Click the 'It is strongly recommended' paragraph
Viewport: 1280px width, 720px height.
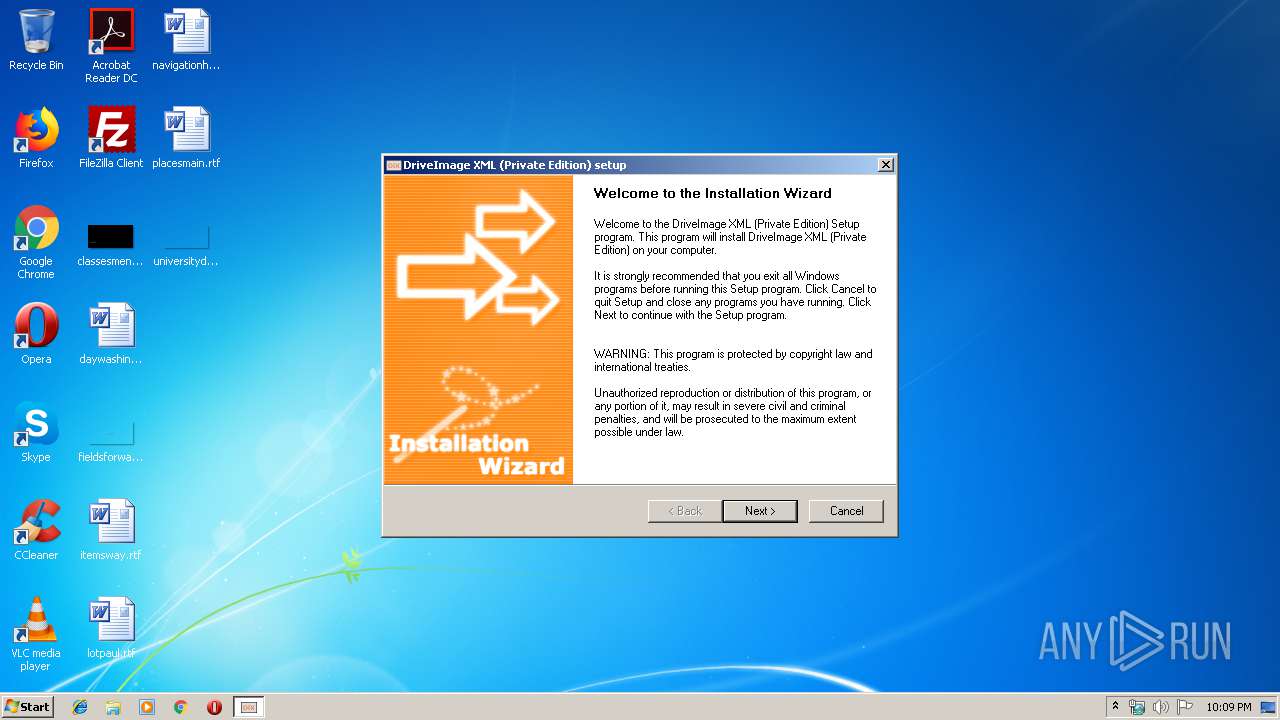coord(735,295)
